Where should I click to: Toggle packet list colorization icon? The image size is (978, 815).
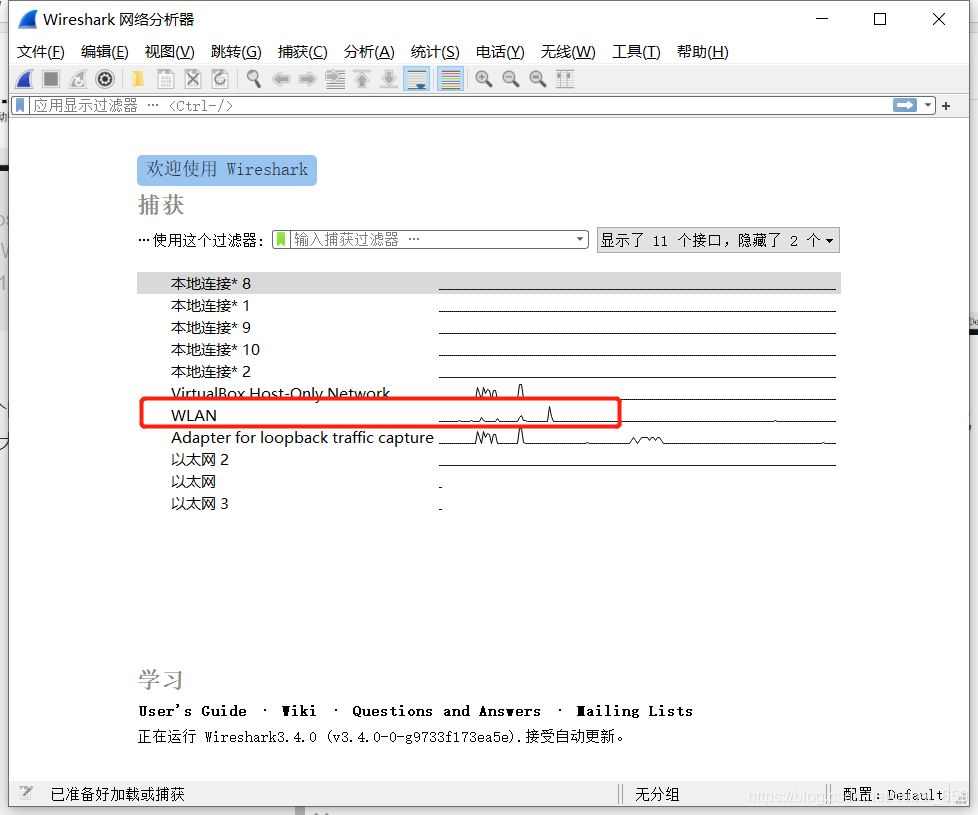click(x=450, y=79)
